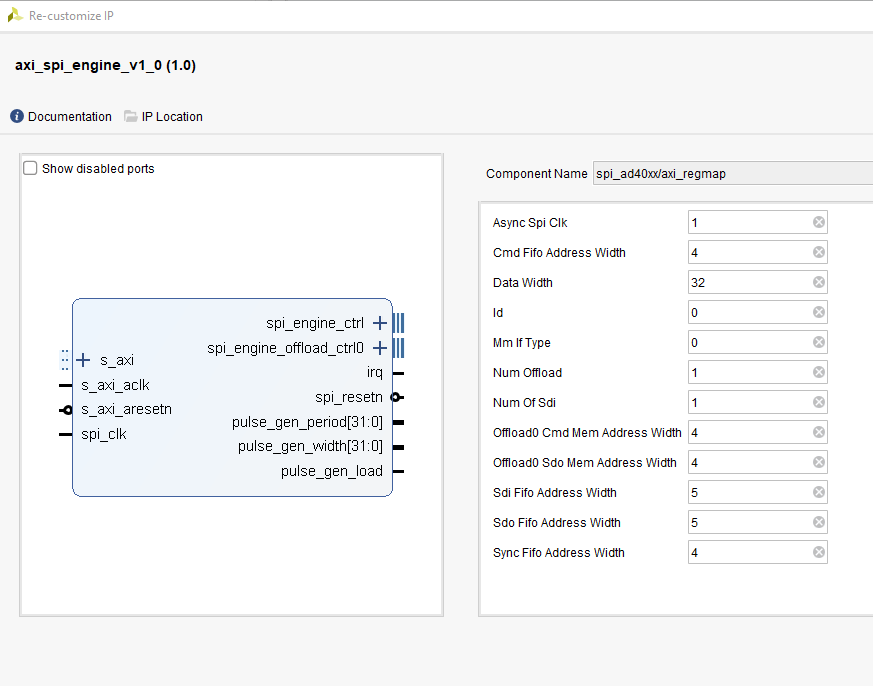Viewport: 873px width, 686px height.
Task: Clear the Async Spi Clk field value
Action: pyautogui.click(x=818, y=223)
